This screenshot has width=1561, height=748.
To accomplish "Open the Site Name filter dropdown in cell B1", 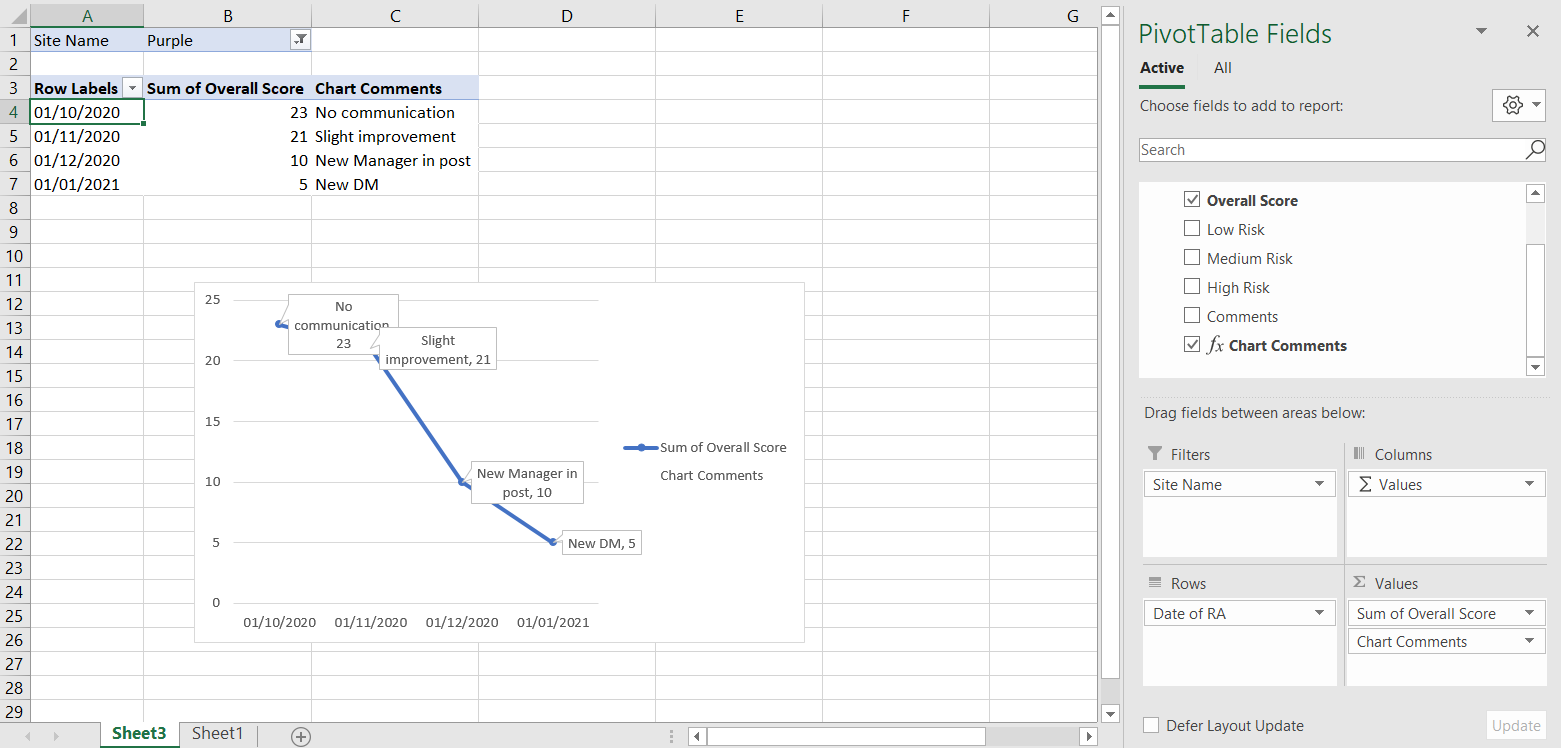I will click(300, 40).
